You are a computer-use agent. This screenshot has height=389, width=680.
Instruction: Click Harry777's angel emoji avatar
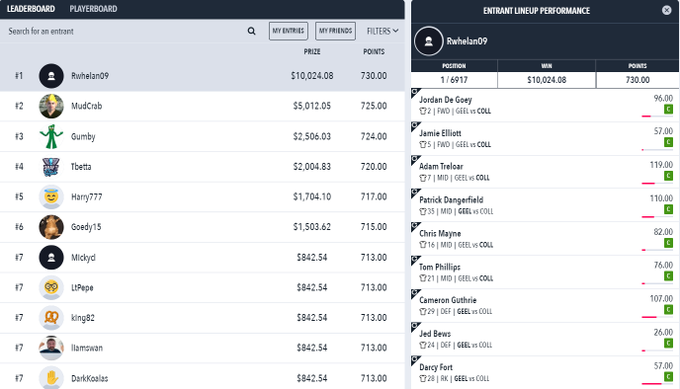[51, 197]
